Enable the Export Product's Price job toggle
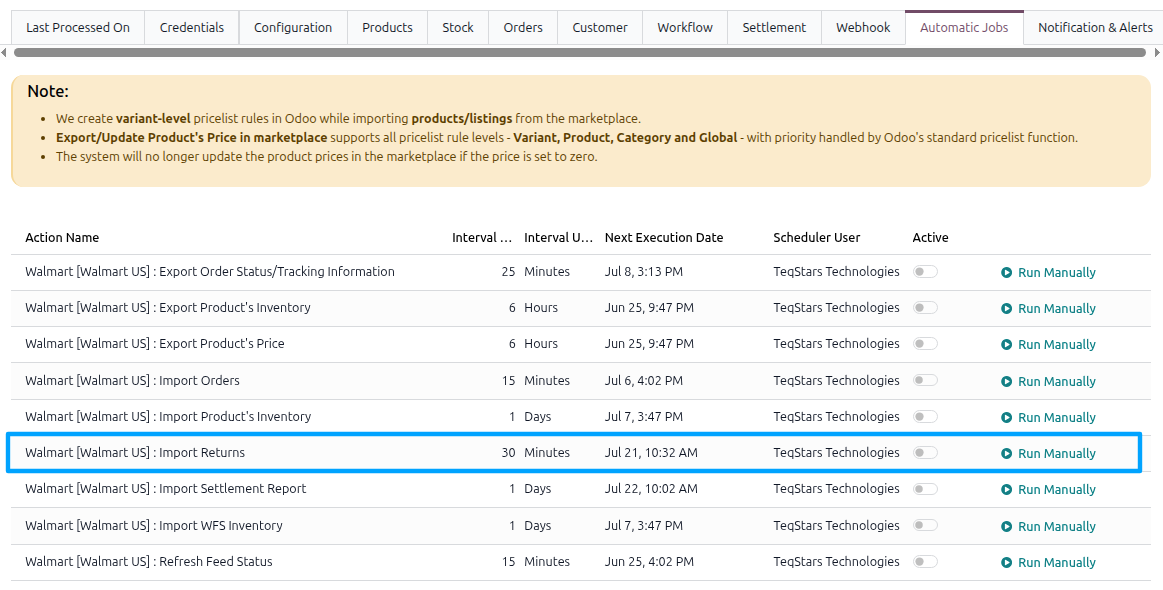The height and width of the screenshot is (590, 1163). pos(925,344)
